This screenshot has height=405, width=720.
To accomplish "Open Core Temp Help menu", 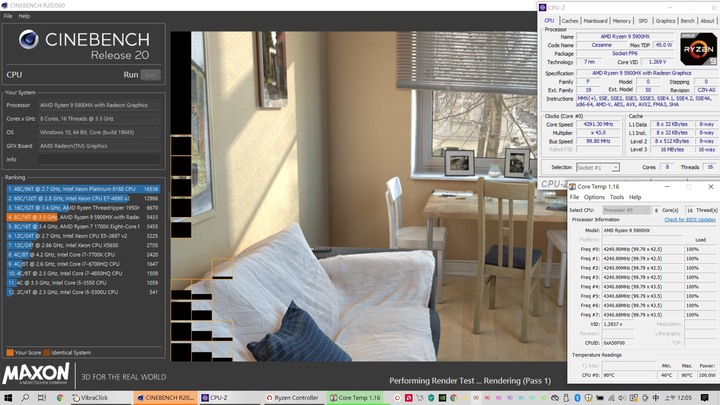I will 635,197.
